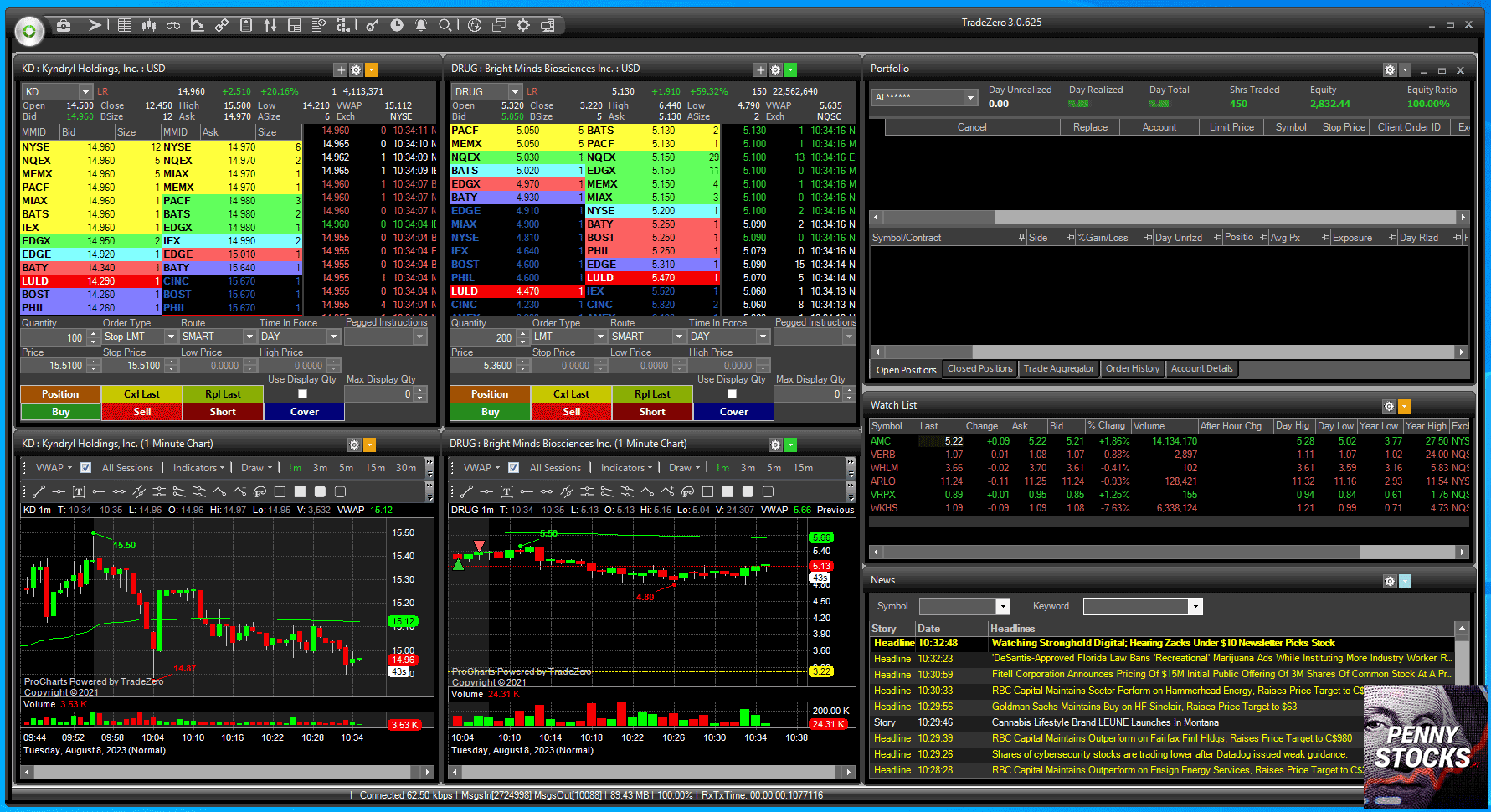Click the line chart icon in top toolbar

pyautogui.click(x=198, y=25)
